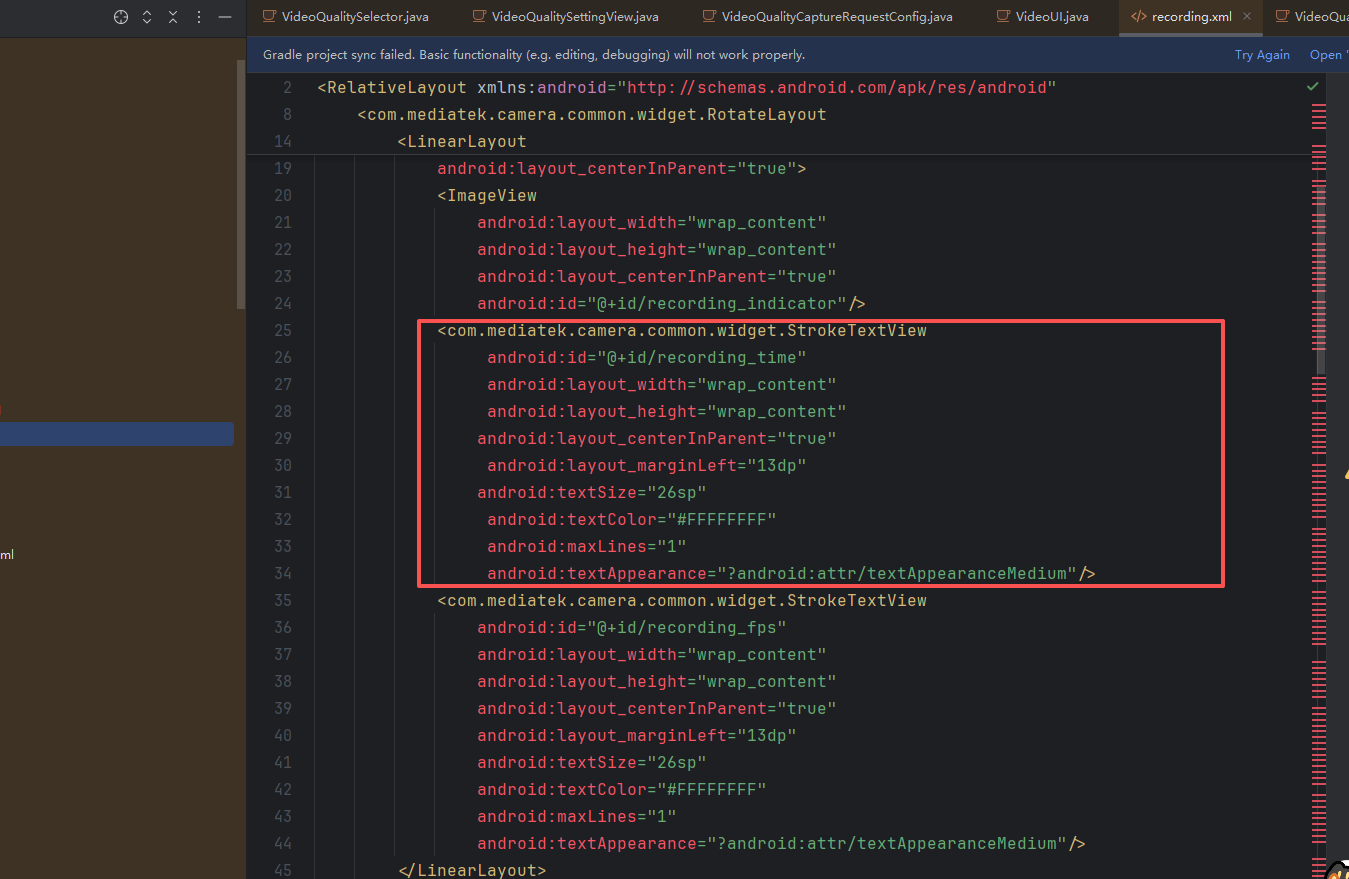The width and height of the screenshot is (1349, 879).
Task: Click textColor "#FFFFFFFF" on line 42
Action: coord(622,790)
